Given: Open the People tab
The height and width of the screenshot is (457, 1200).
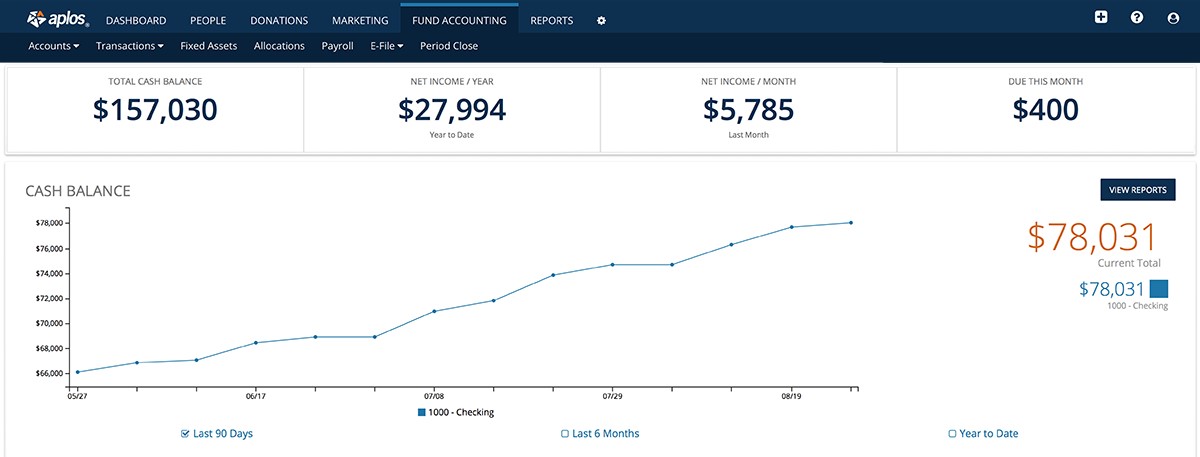Looking at the screenshot, I should point(208,20).
